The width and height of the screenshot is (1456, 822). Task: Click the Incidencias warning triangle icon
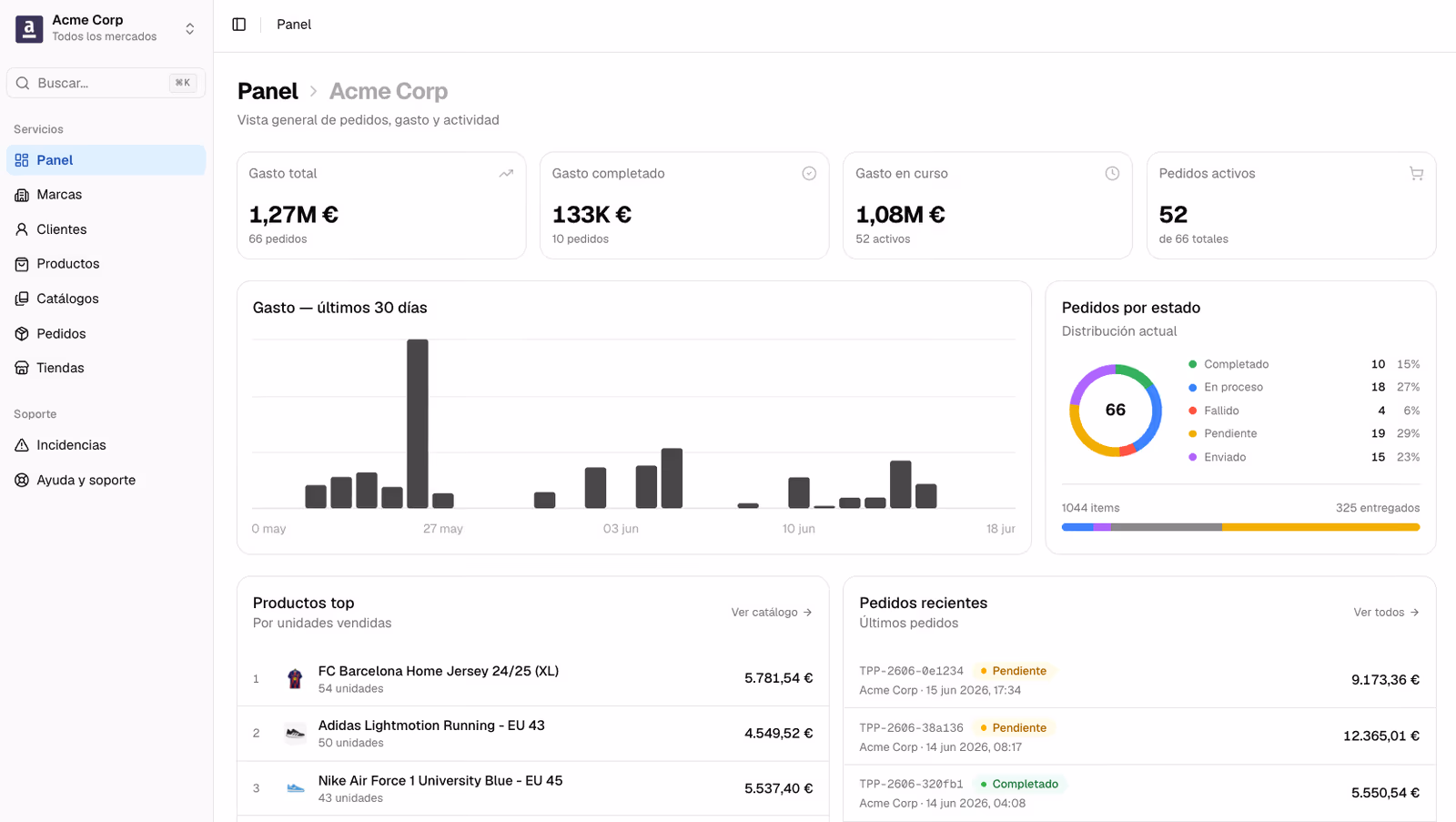coord(22,445)
